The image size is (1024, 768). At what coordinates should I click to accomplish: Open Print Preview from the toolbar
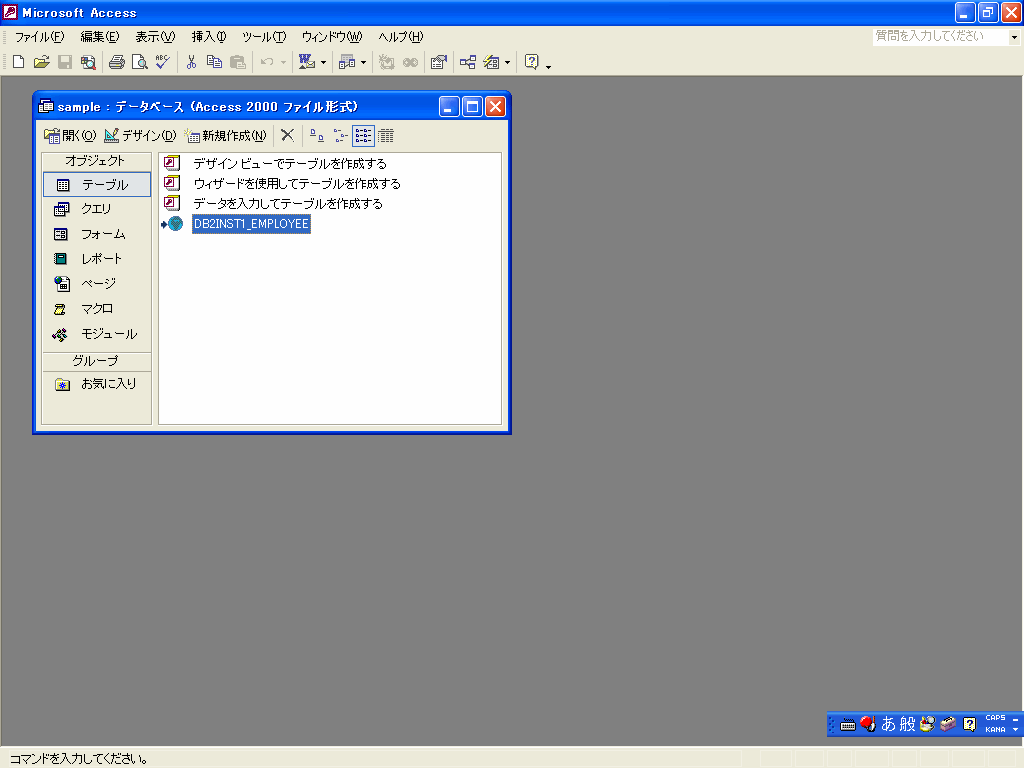pyautogui.click(x=139, y=62)
